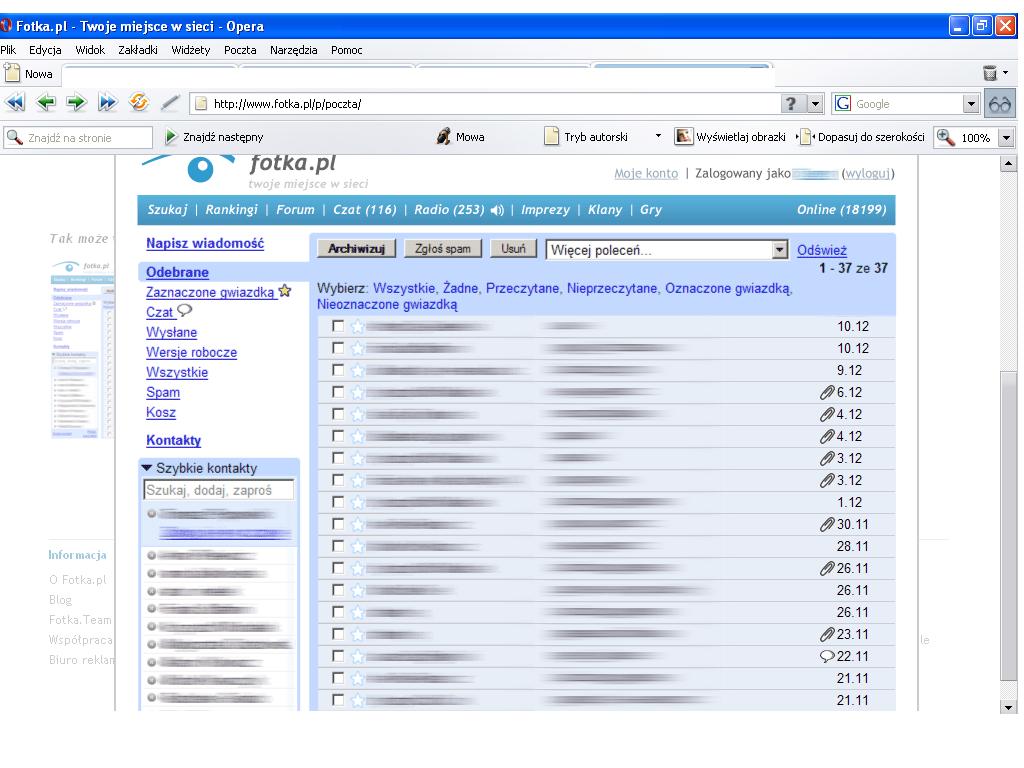
Task: Tick the checkbox for the 28.11 message
Action: tap(338, 546)
